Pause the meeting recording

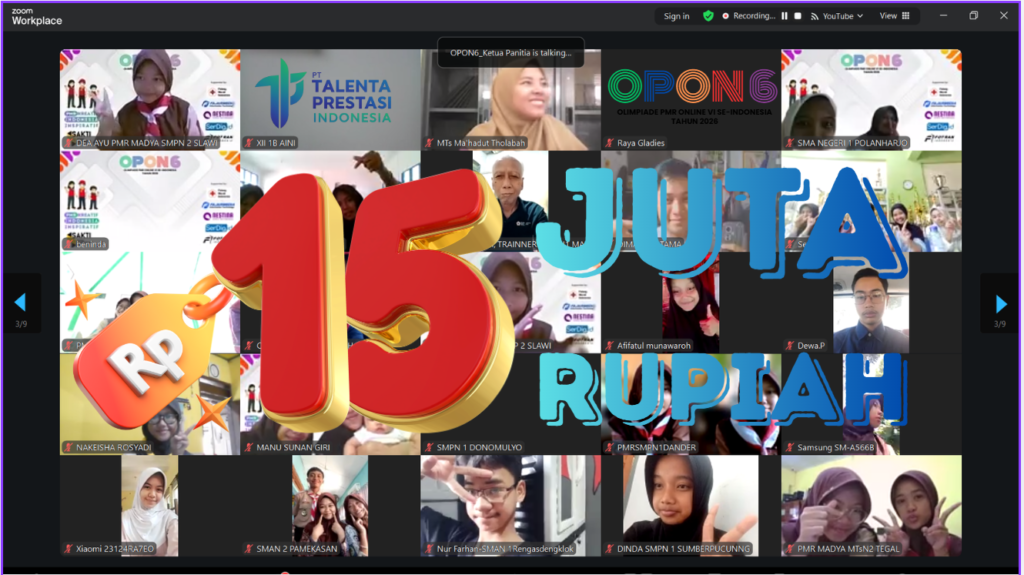(784, 16)
